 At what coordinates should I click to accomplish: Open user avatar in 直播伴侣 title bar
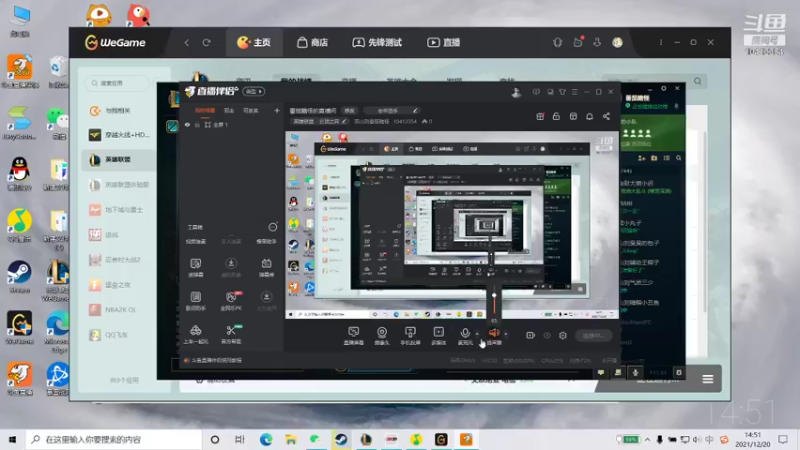[516, 92]
